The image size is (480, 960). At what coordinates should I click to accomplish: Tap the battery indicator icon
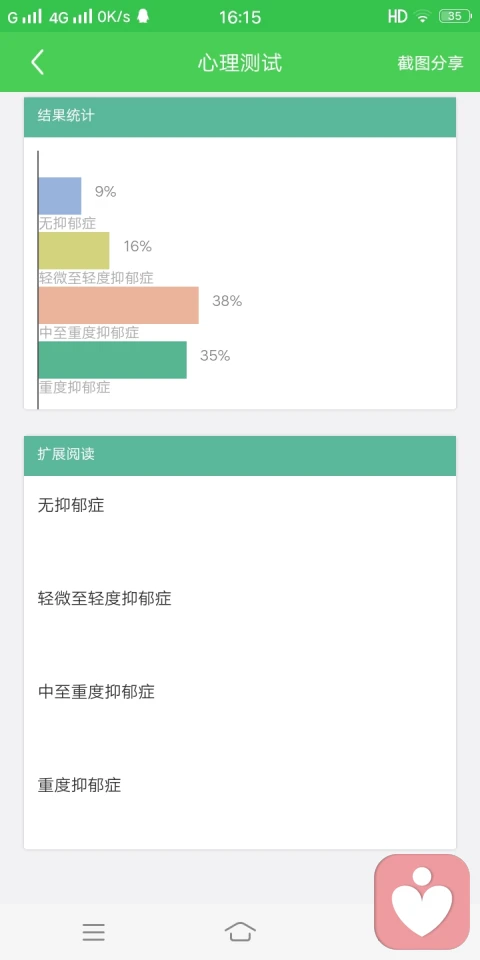456,17
